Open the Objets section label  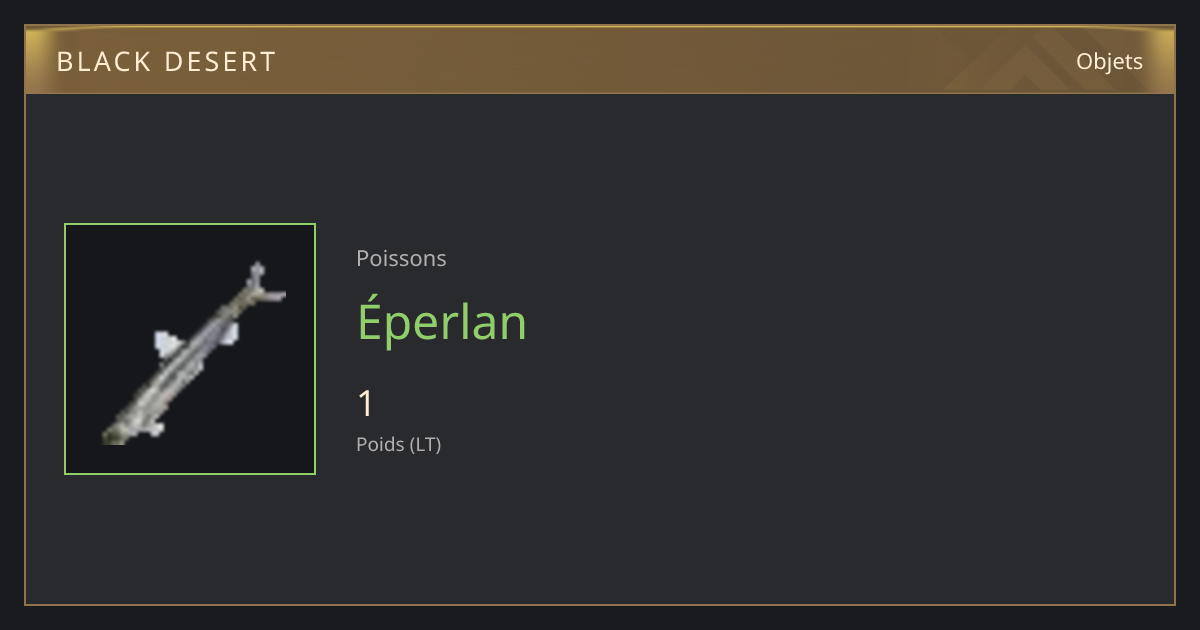[1109, 62]
